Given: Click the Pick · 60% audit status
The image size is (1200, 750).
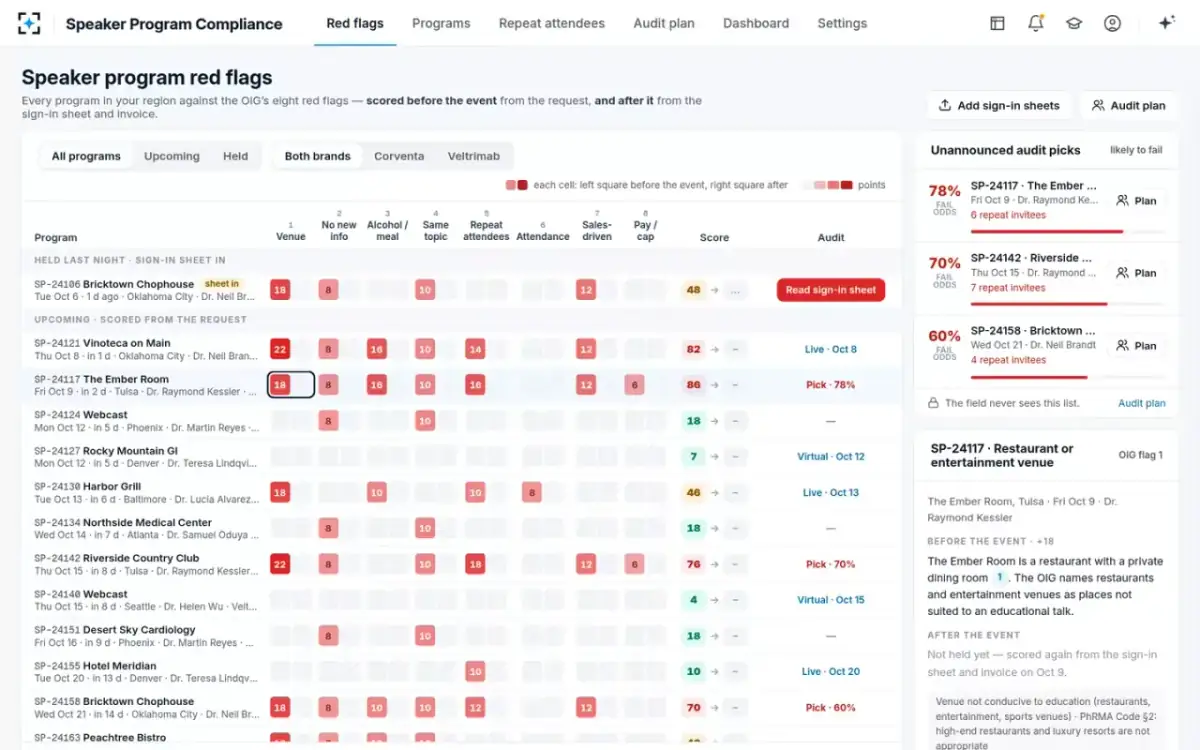Looking at the screenshot, I should [830, 707].
